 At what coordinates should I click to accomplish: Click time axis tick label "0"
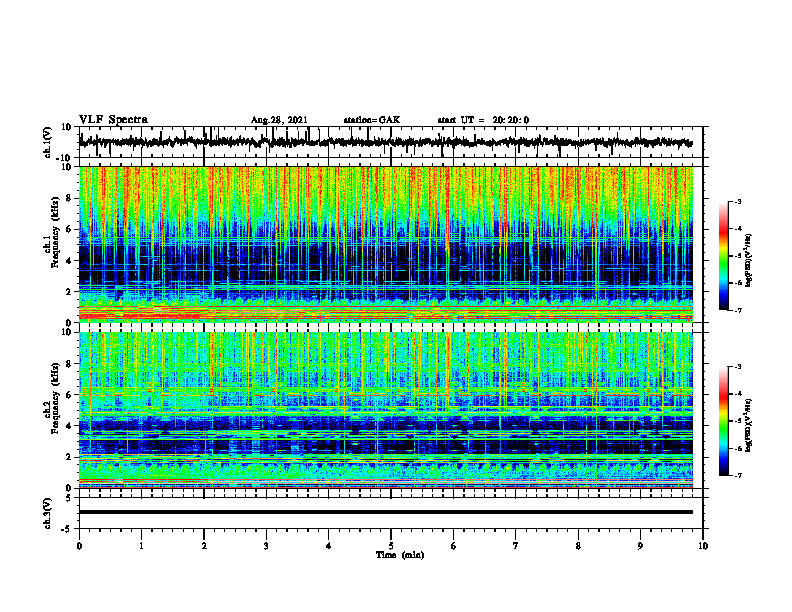[79, 546]
